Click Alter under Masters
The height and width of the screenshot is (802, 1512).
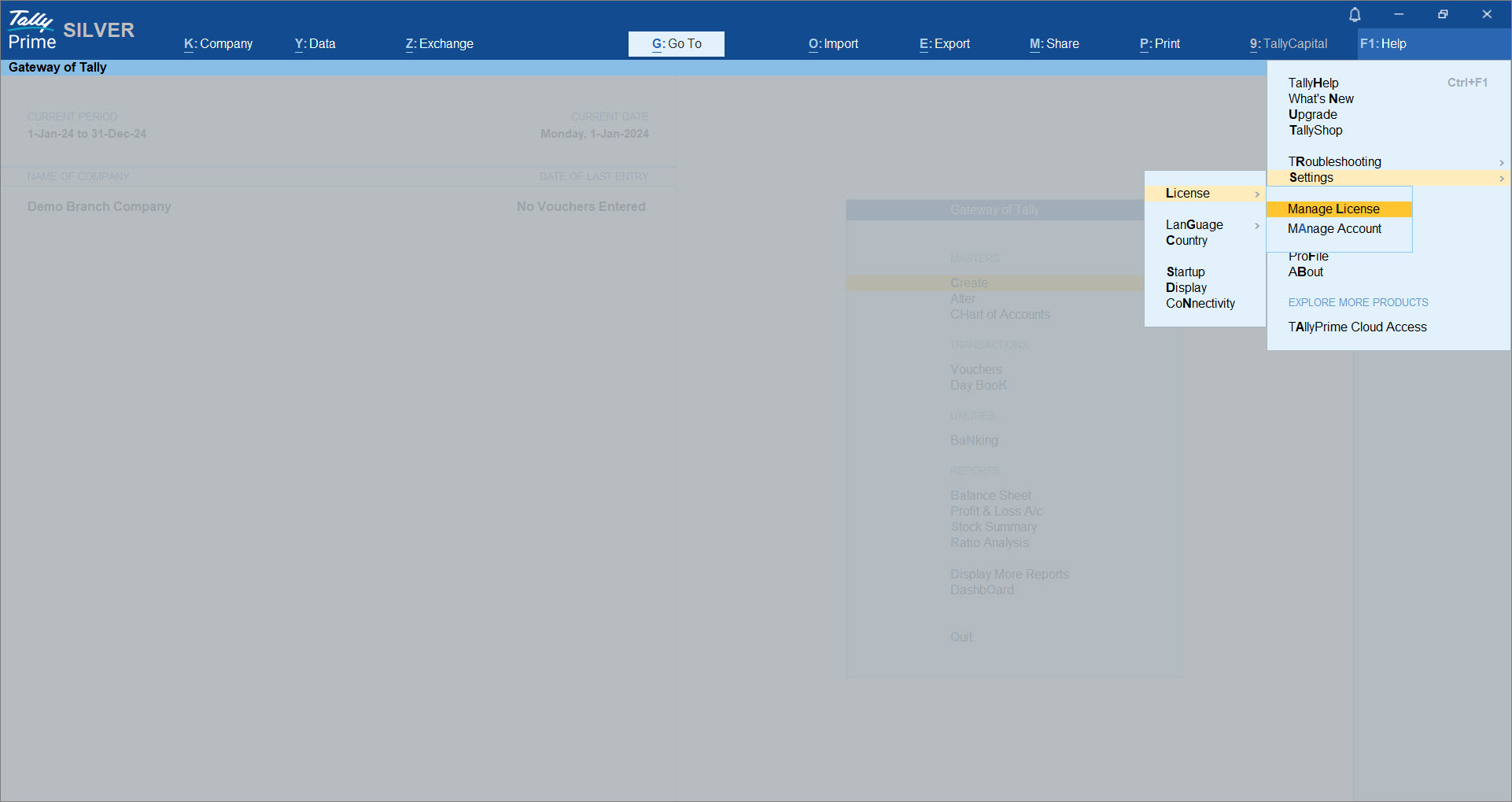(963, 299)
